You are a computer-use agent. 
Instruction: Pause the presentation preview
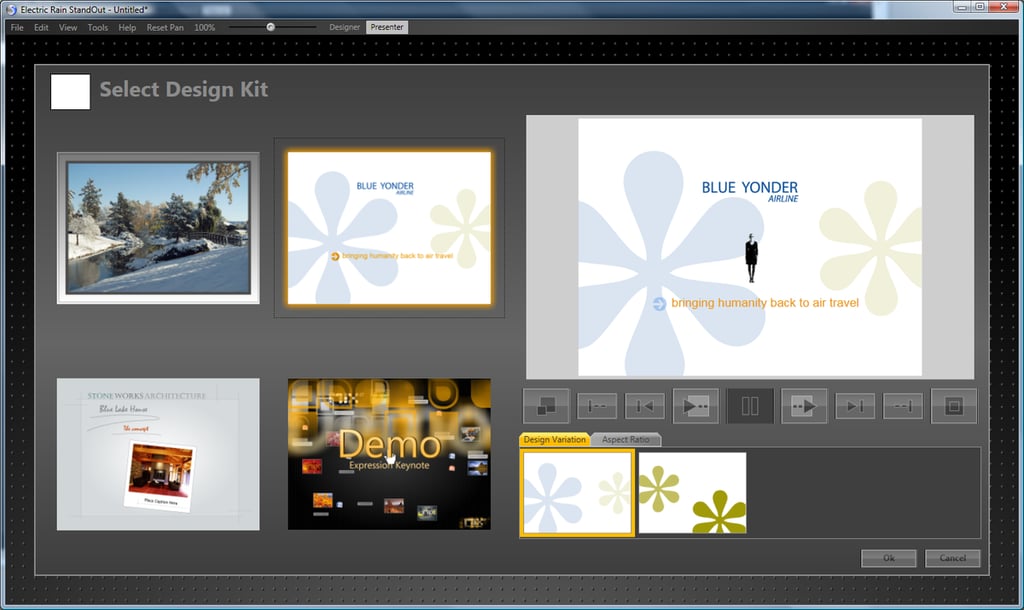tap(750, 406)
